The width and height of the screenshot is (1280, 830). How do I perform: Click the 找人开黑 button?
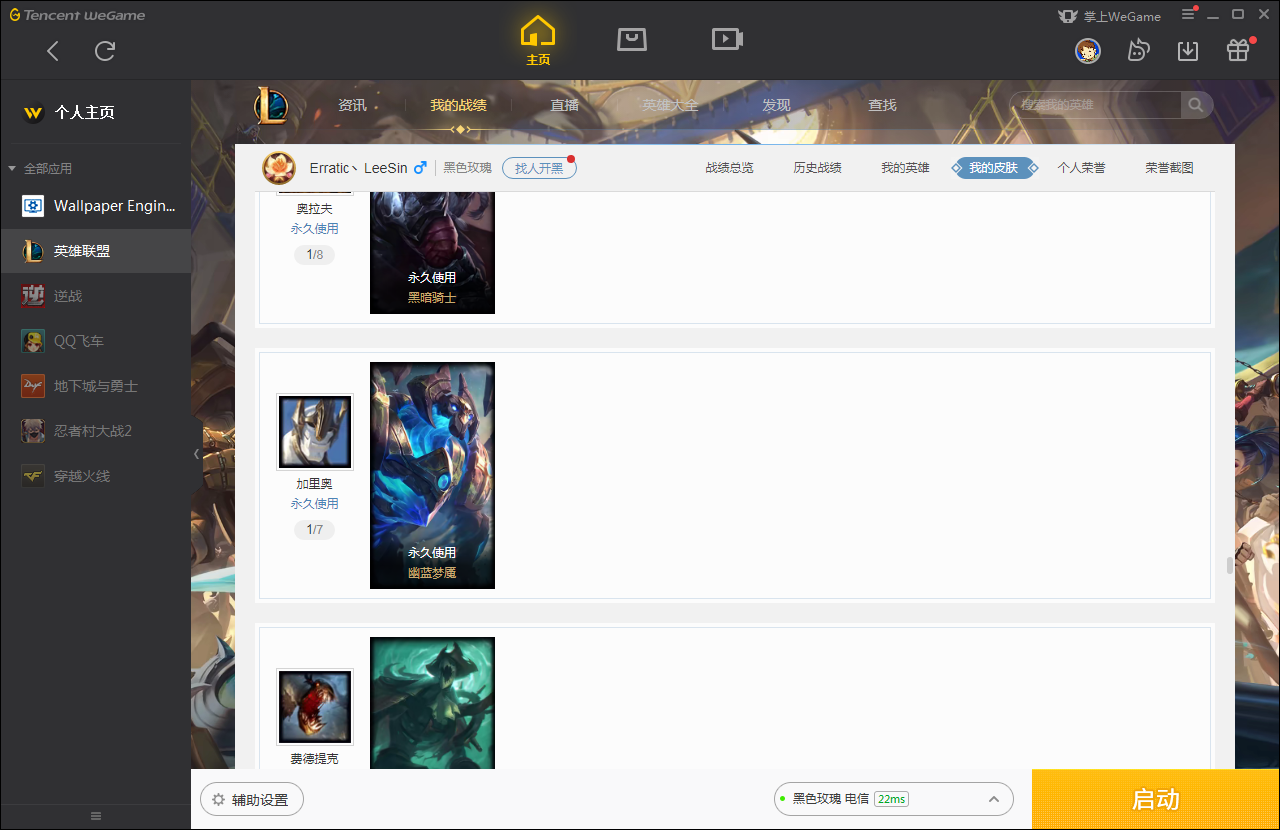(x=539, y=168)
